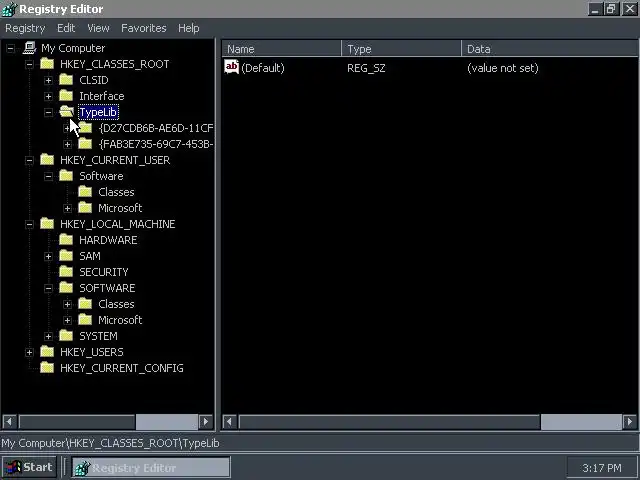Open the Help menu
Viewport: 640px width, 480px height.
(x=189, y=28)
